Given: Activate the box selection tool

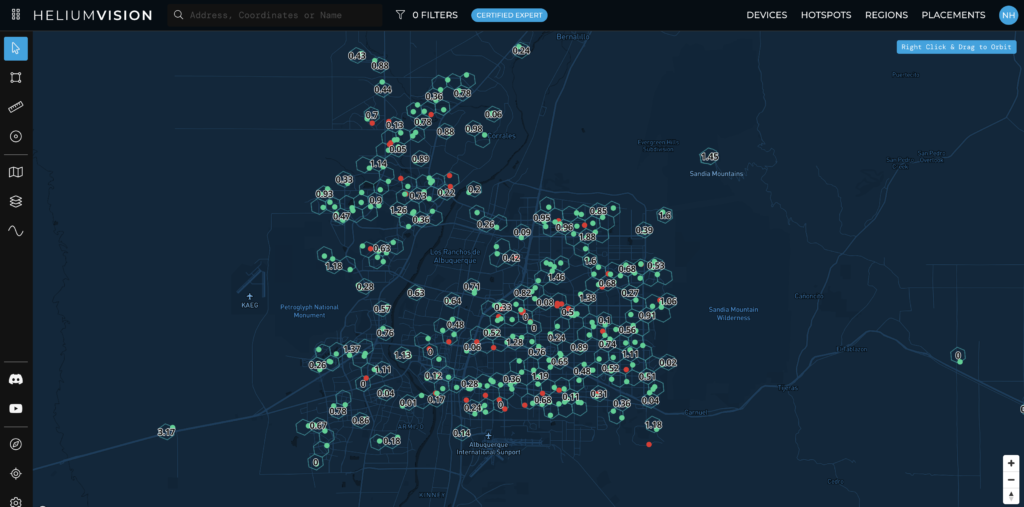Looking at the screenshot, I should pos(16,77).
